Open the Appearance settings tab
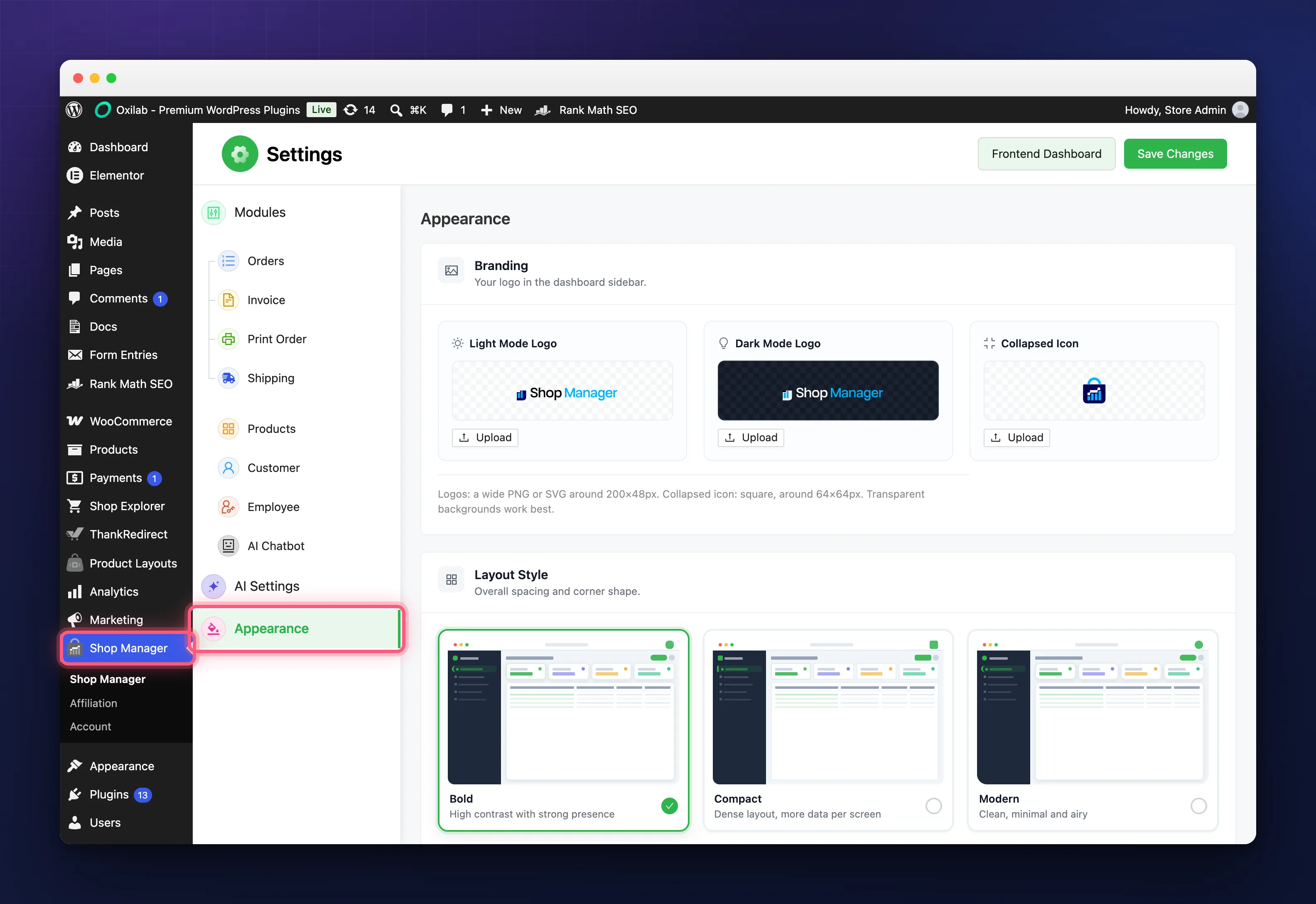The image size is (1316, 904). (297, 629)
